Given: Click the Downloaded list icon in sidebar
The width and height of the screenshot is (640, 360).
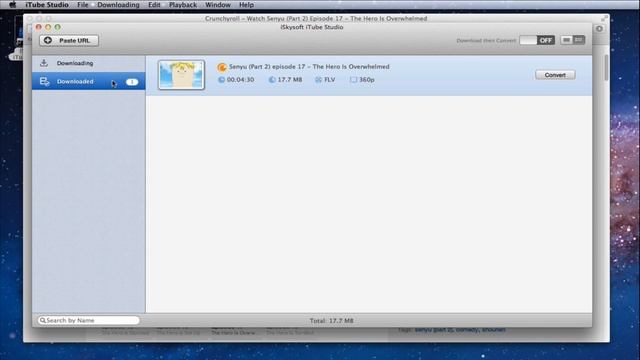Looking at the screenshot, I should (44, 81).
